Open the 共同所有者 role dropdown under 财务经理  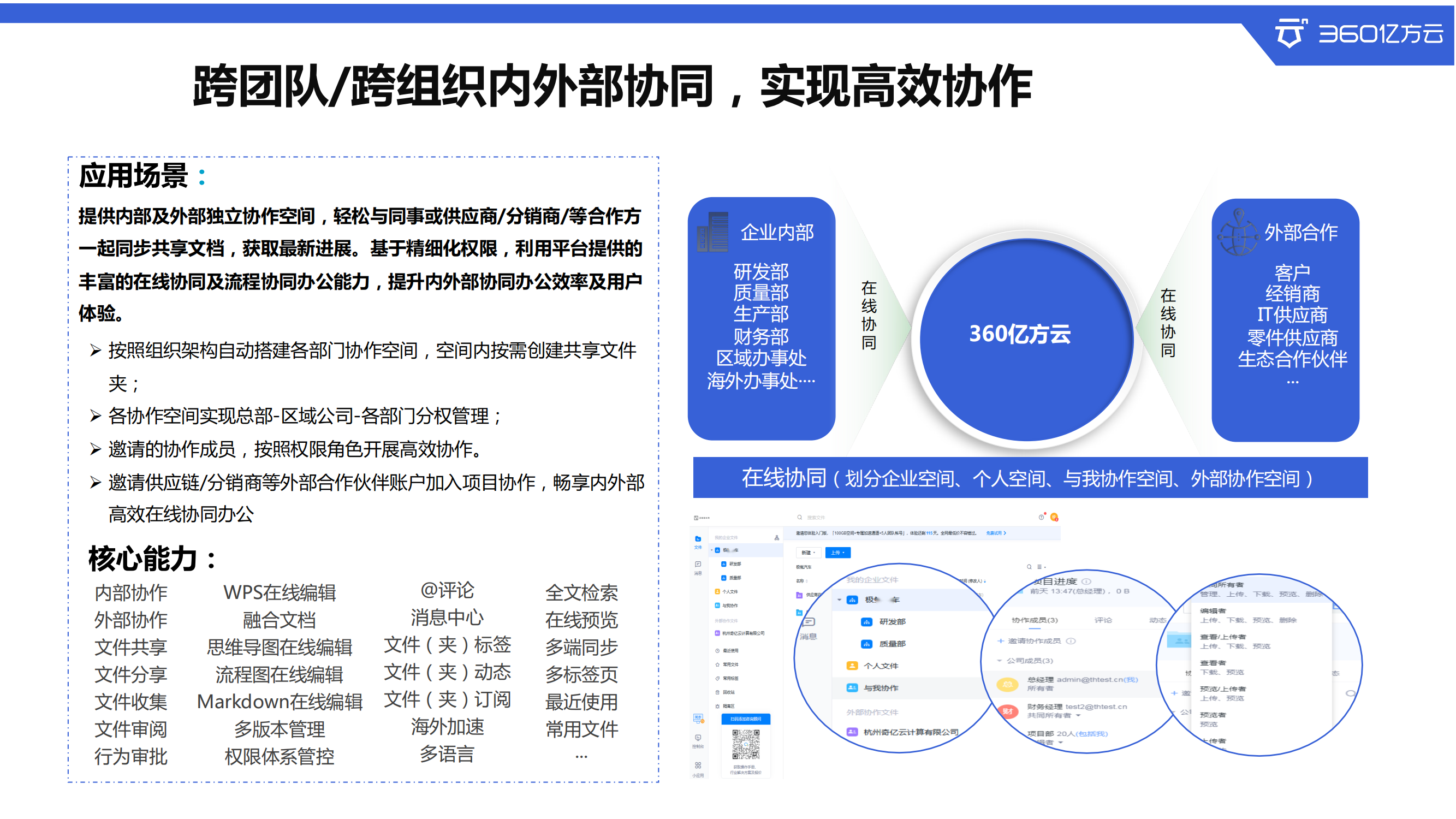coord(1054,716)
